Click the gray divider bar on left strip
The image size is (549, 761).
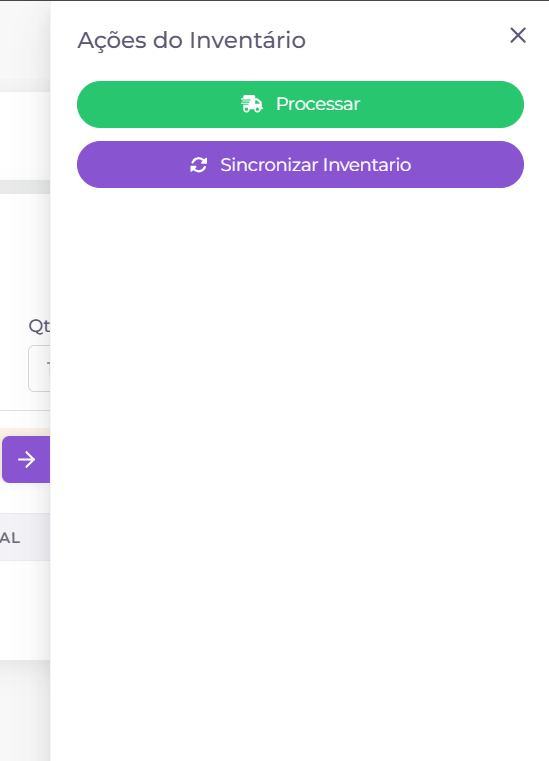tap(25, 187)
